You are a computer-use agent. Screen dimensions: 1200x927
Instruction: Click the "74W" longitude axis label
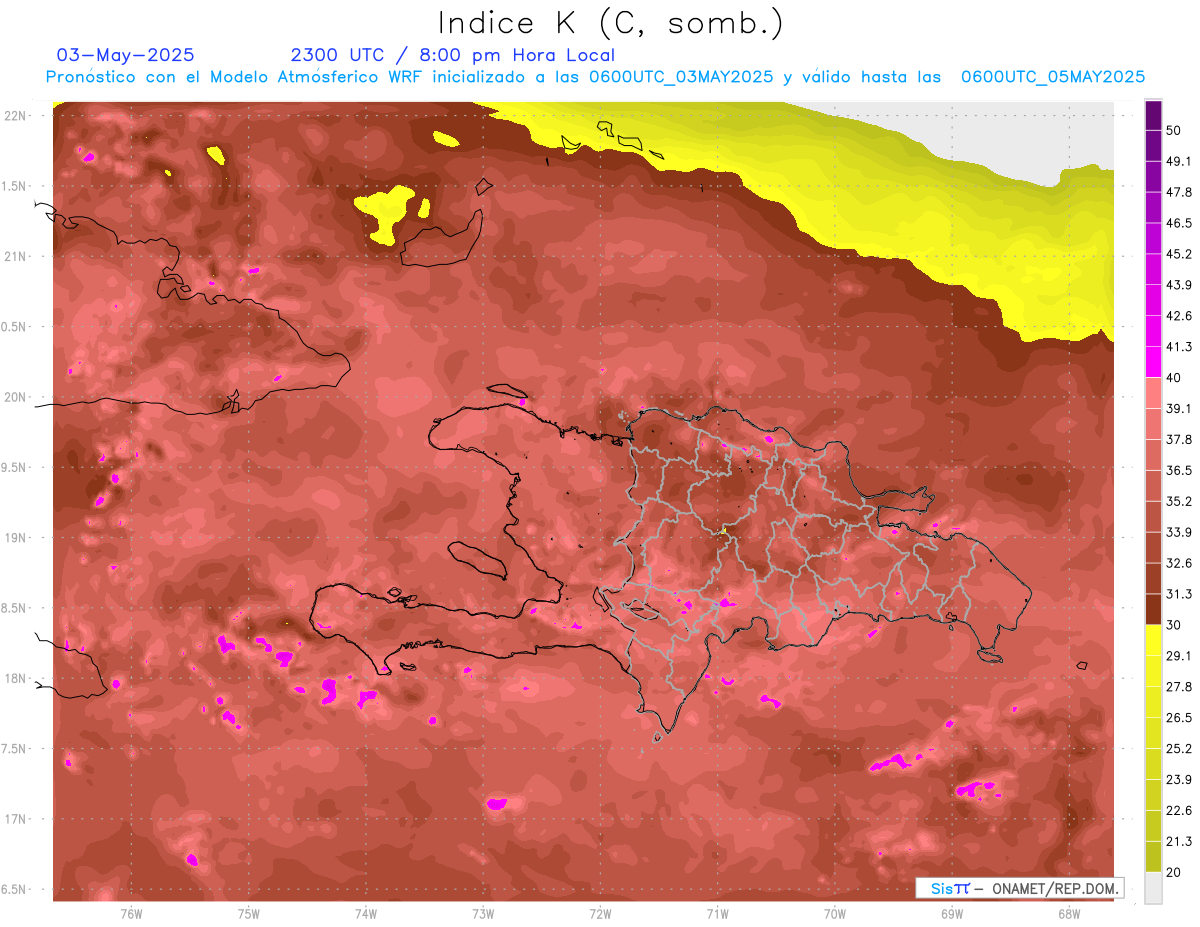366,913
